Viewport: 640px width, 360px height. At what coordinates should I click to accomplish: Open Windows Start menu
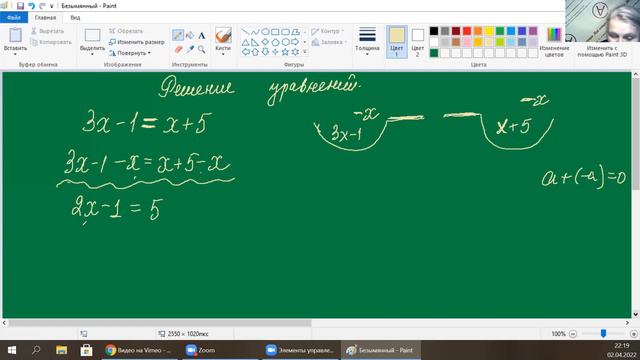click(x=12, y=350)
